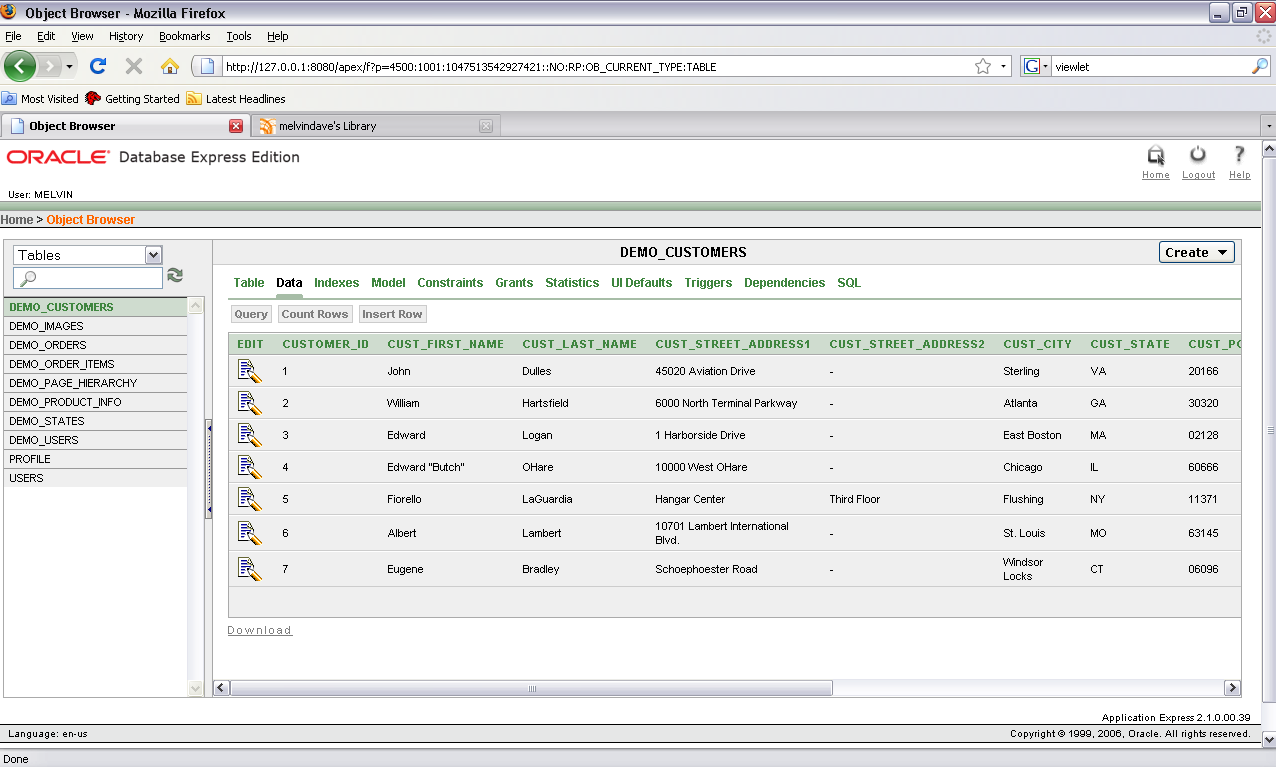Open the USERS table in sidebar

95,478
